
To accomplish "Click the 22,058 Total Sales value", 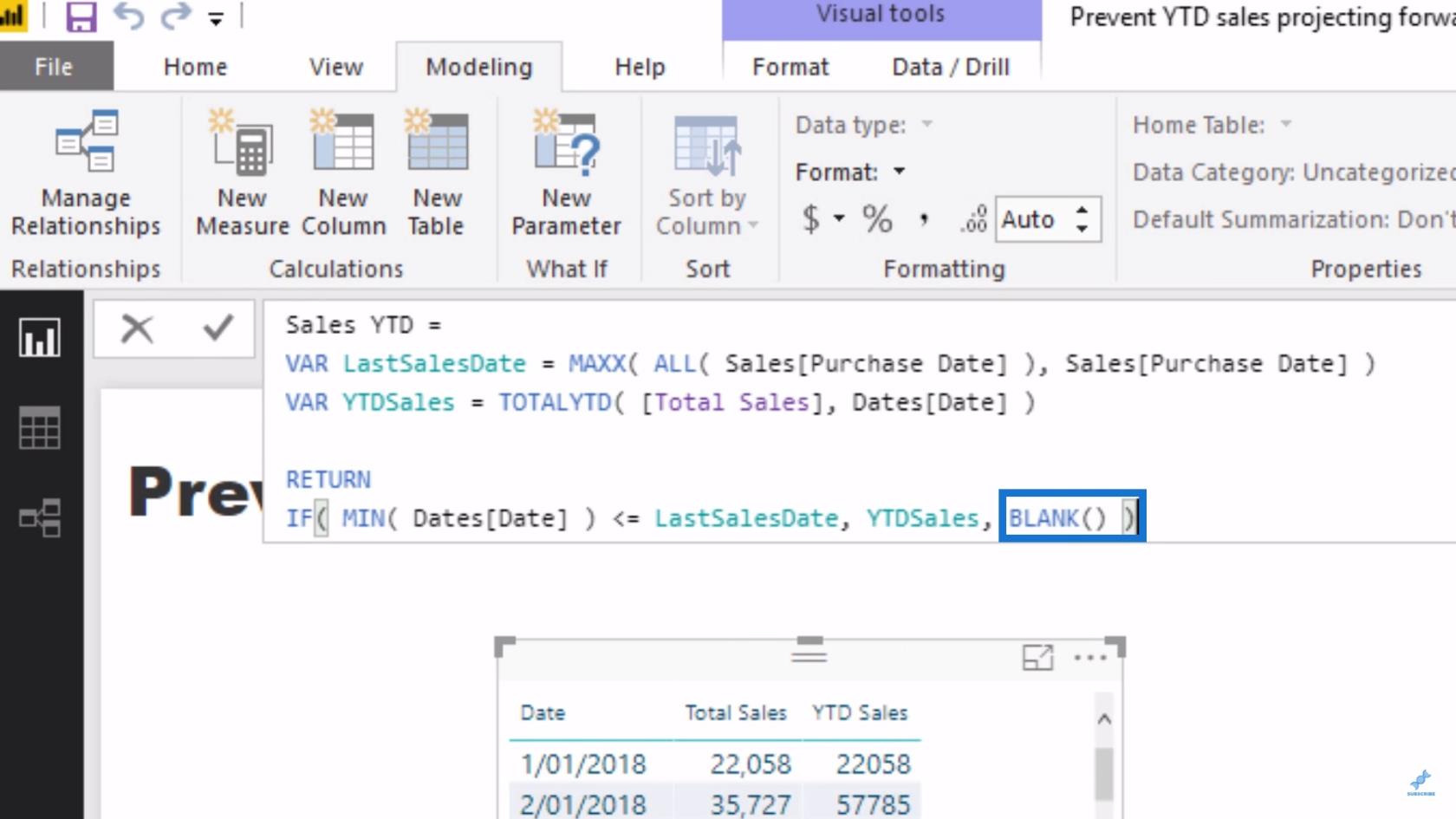I will pyautogui.click(x=751, y=764).
